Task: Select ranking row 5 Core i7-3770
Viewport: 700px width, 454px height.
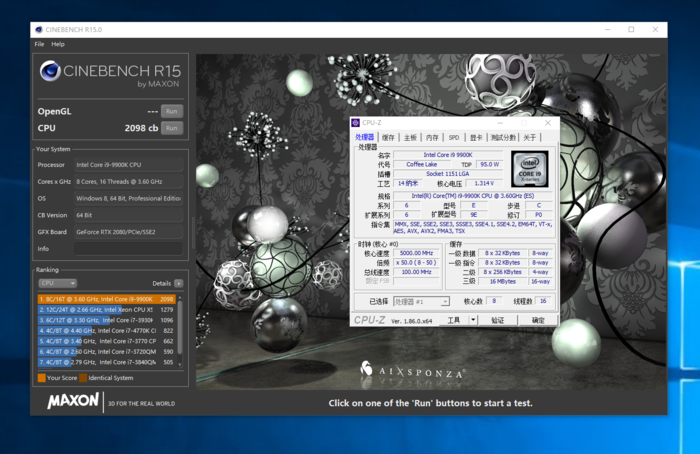Action: pos(107,341)
